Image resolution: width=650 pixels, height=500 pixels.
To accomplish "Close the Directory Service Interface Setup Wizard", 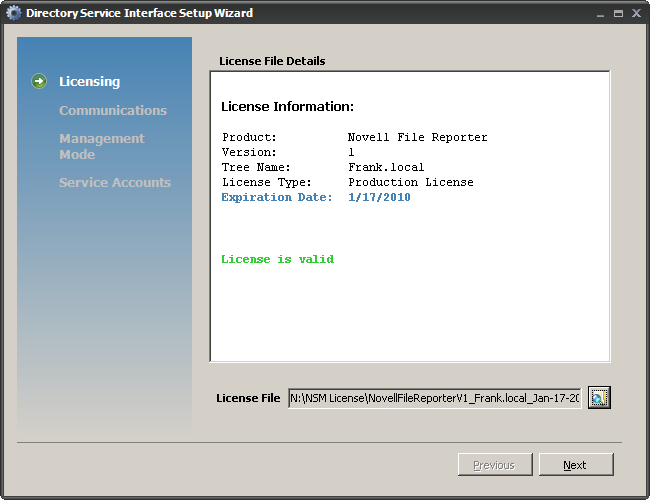I will point(636,13).
